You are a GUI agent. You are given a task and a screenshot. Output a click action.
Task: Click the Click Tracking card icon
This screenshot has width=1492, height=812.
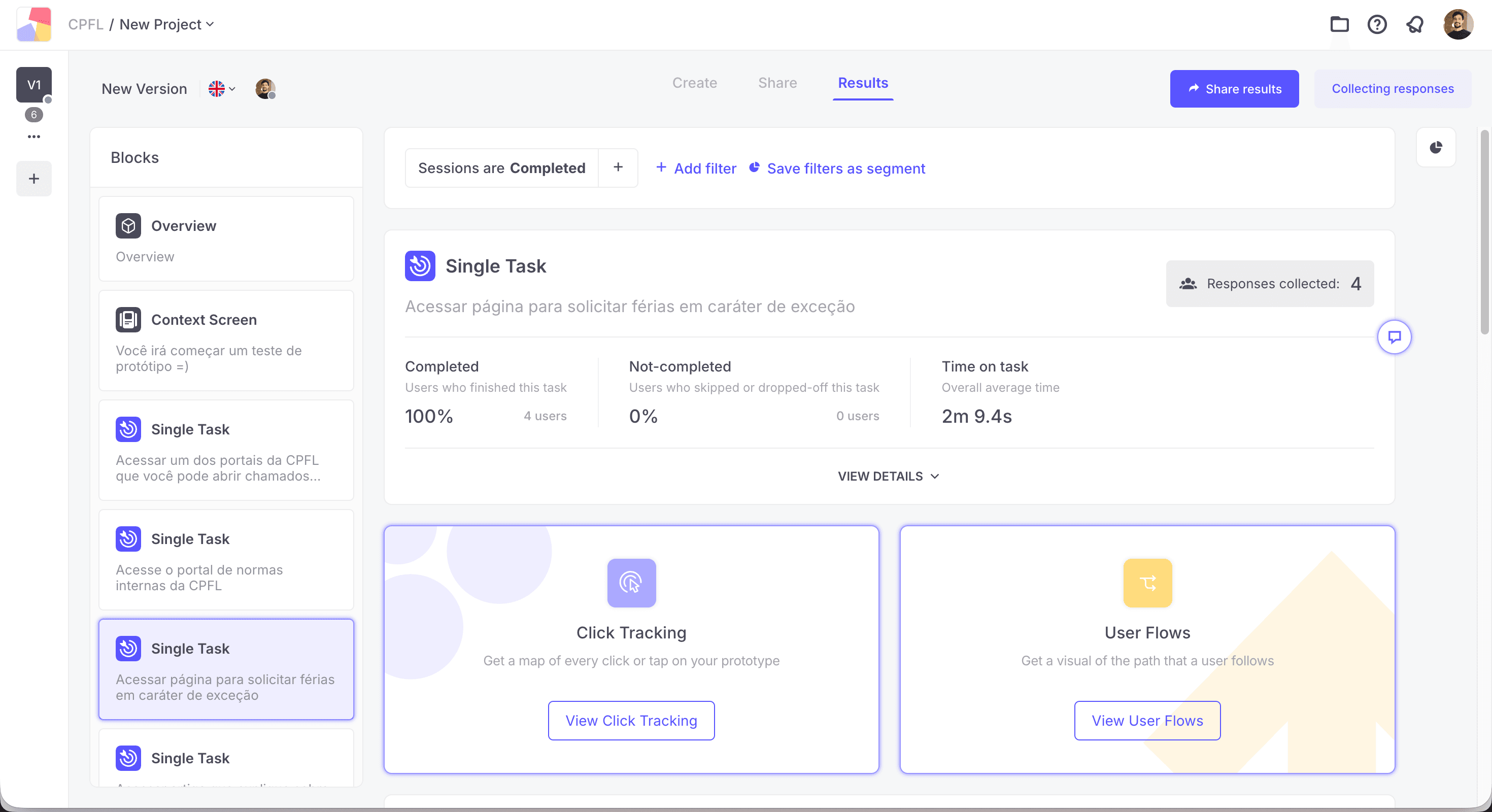tap(631, 583)
